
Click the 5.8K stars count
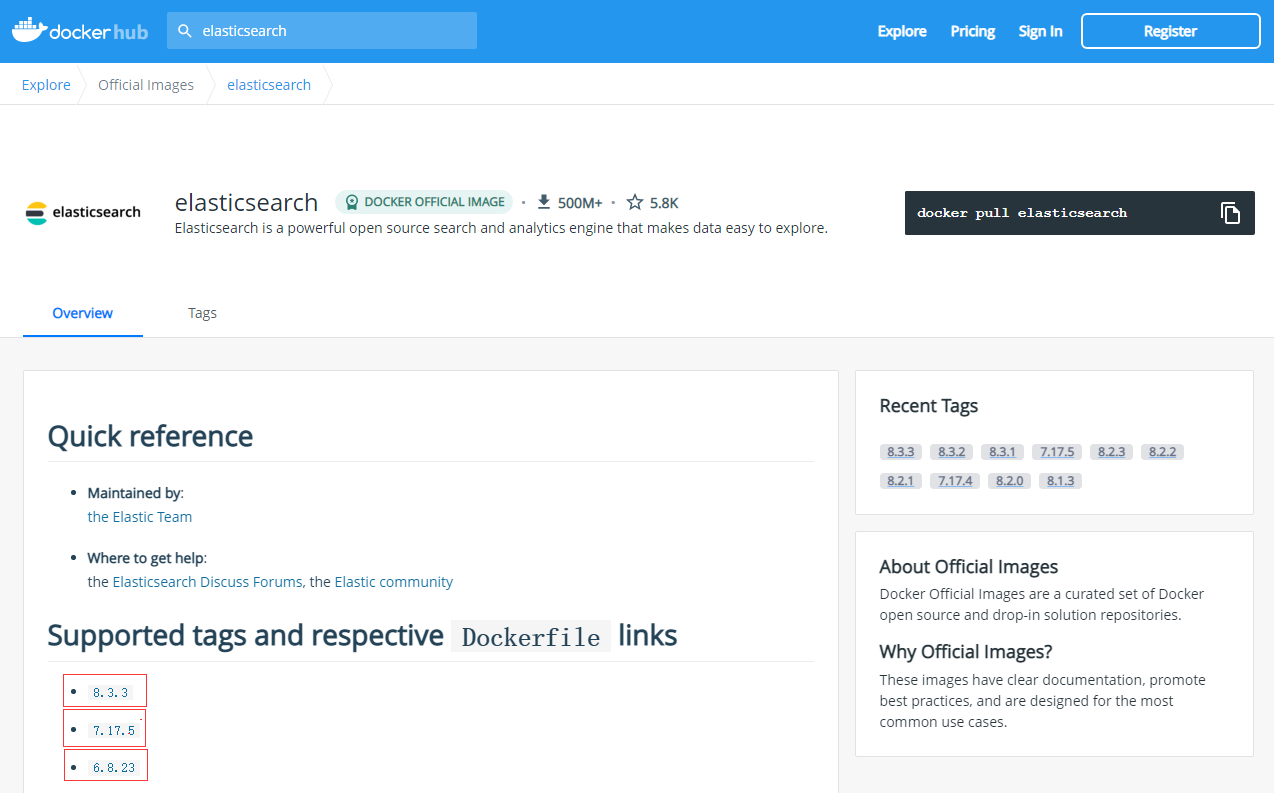[664, 203]
